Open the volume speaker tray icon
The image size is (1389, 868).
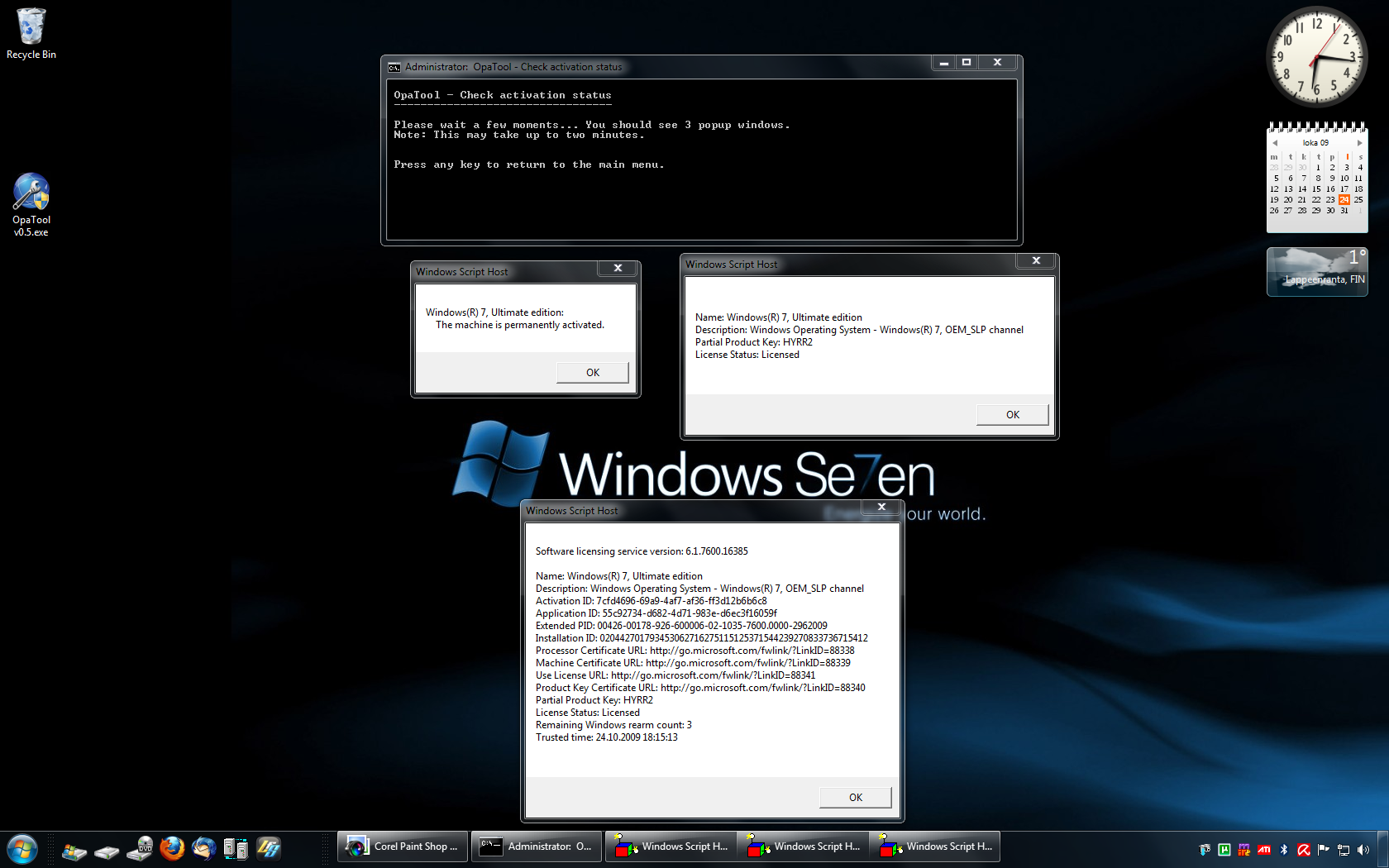pos(1363,850)
